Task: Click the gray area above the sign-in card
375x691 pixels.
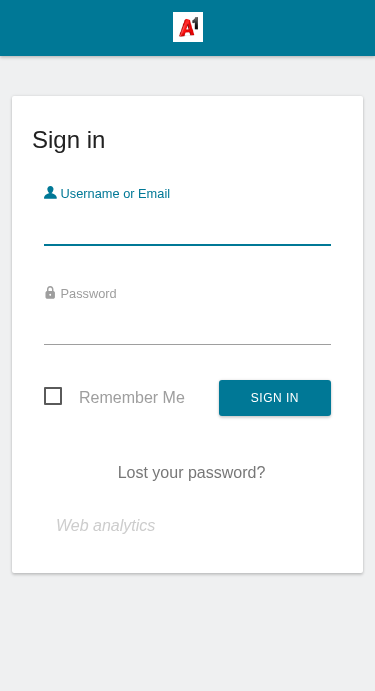Action: coord(187,76)
